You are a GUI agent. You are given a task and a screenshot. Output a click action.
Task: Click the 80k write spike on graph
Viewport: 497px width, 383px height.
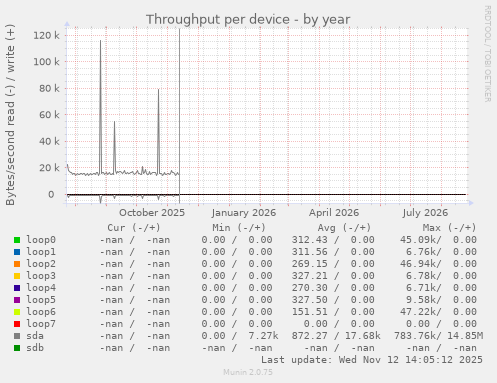[x=158, y=132]
